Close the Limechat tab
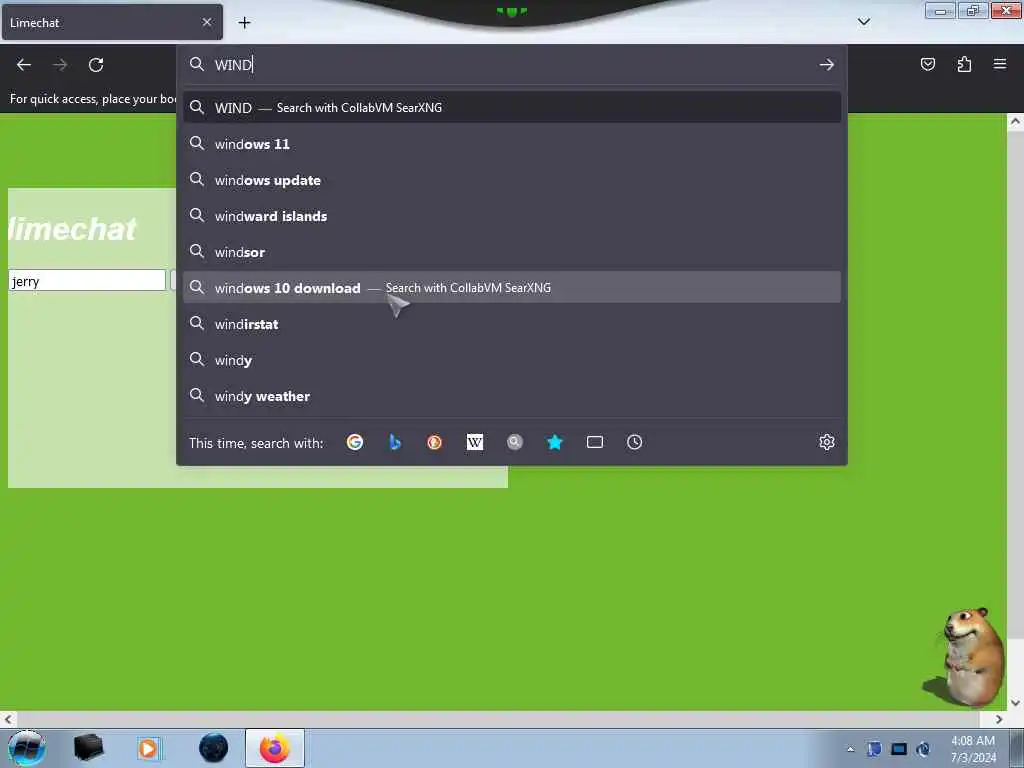Screen dimensions: 1024x768 pyautogui.click(x=207, y=22)
